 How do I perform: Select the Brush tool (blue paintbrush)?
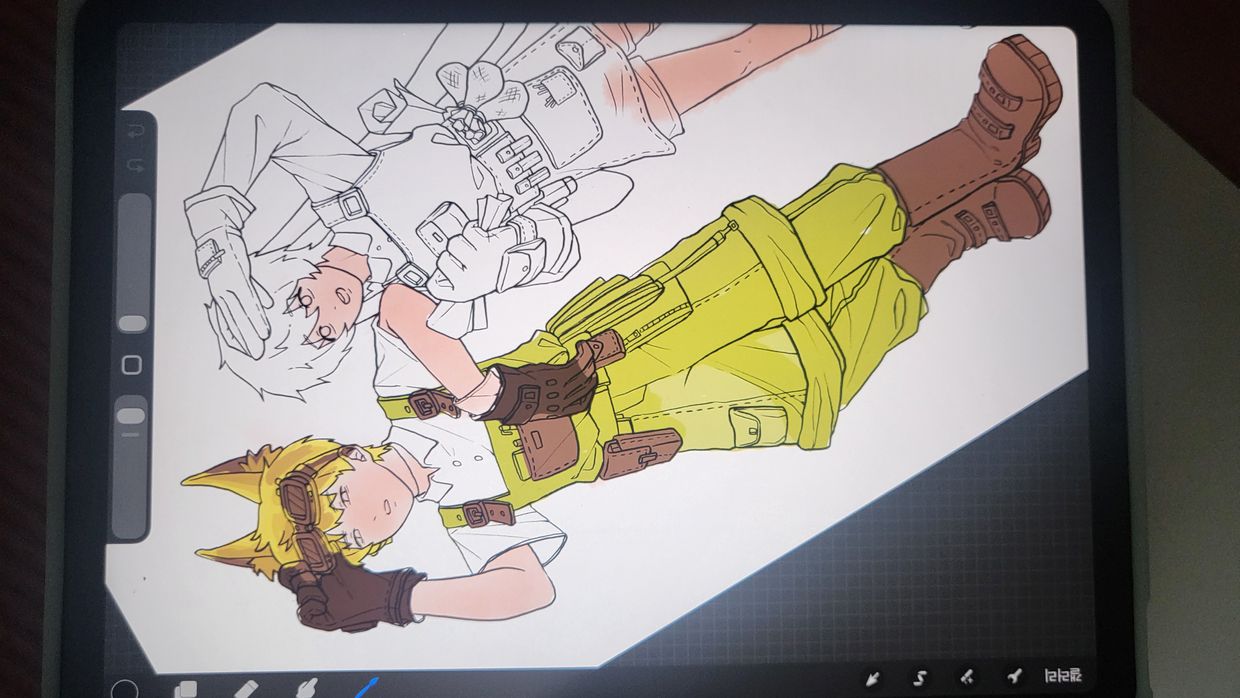click(x=366, y=688)
